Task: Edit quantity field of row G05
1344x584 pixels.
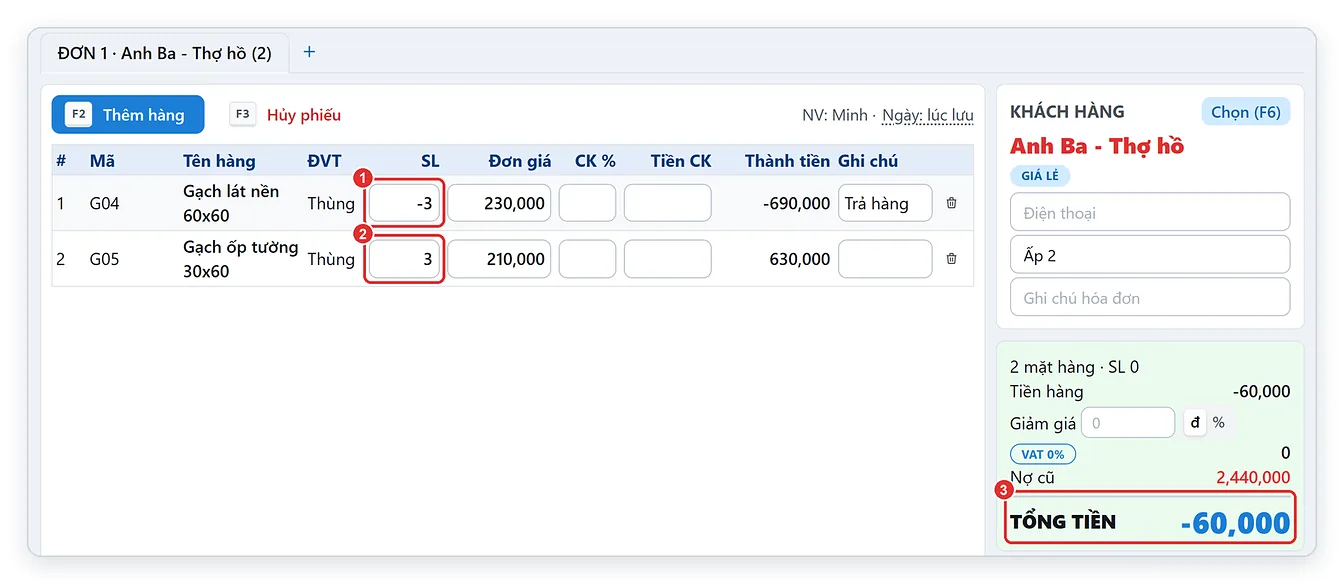Action: click(x=405, y=259)
